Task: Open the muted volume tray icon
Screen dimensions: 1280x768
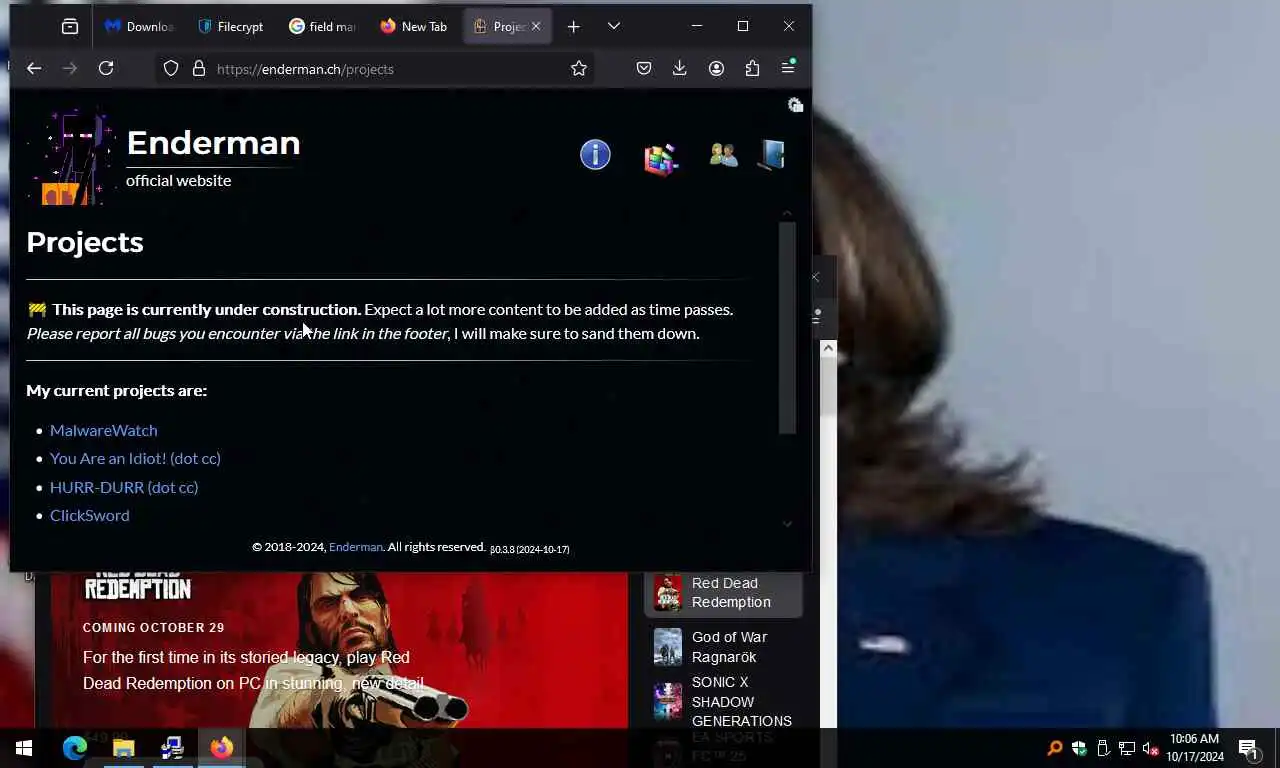Action: click(x=1151, y=748)
